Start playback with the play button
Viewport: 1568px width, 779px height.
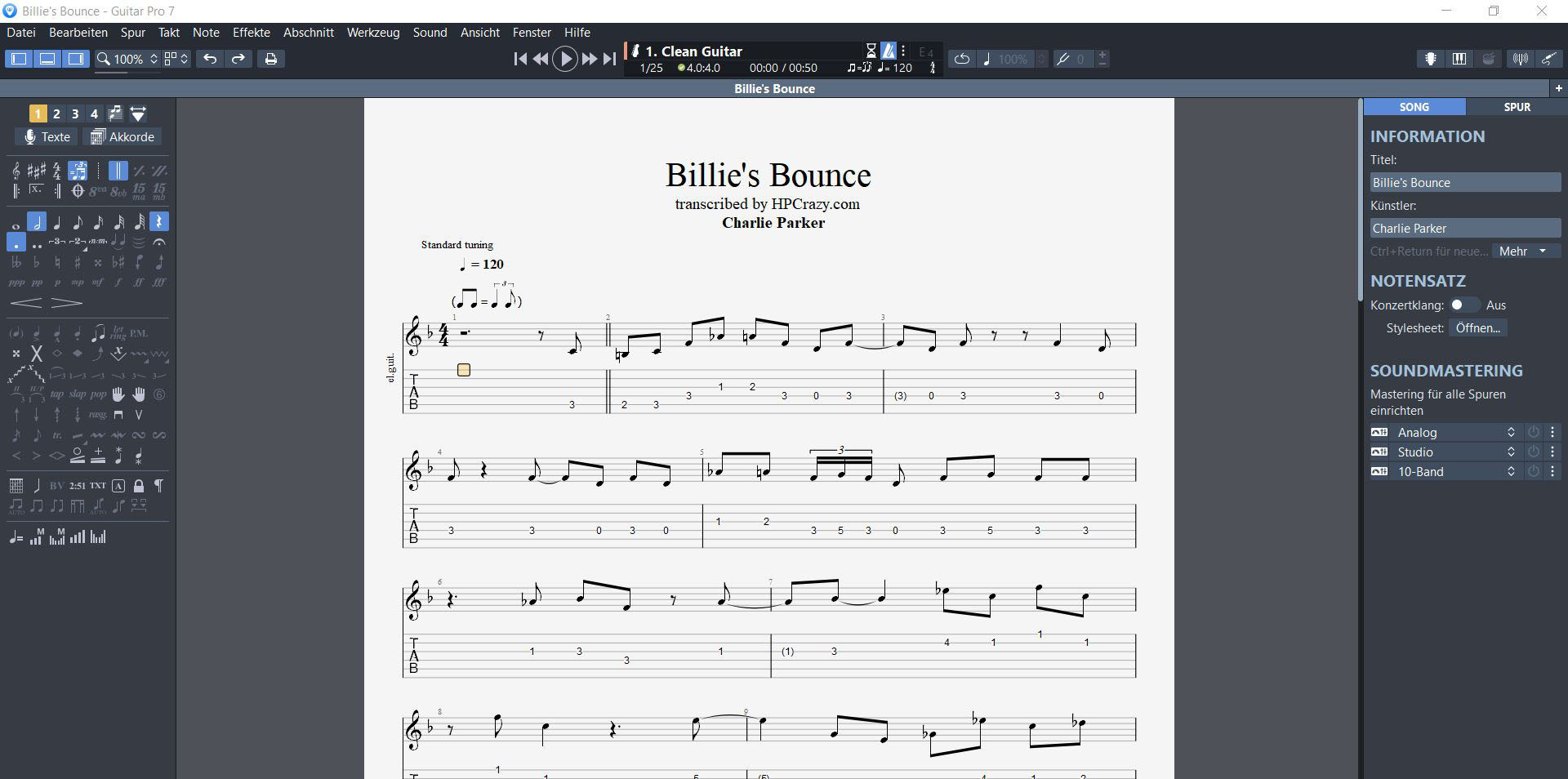pos(565,59)
